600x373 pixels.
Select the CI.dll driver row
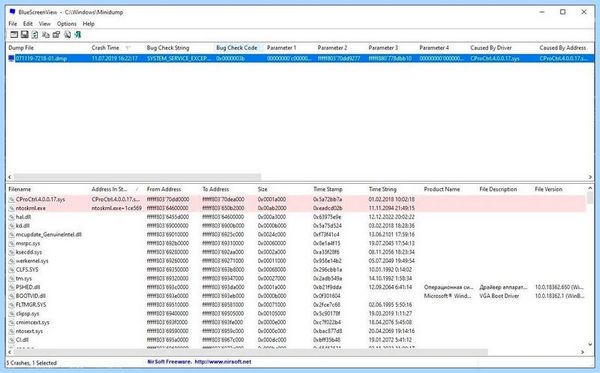[297, 340]
